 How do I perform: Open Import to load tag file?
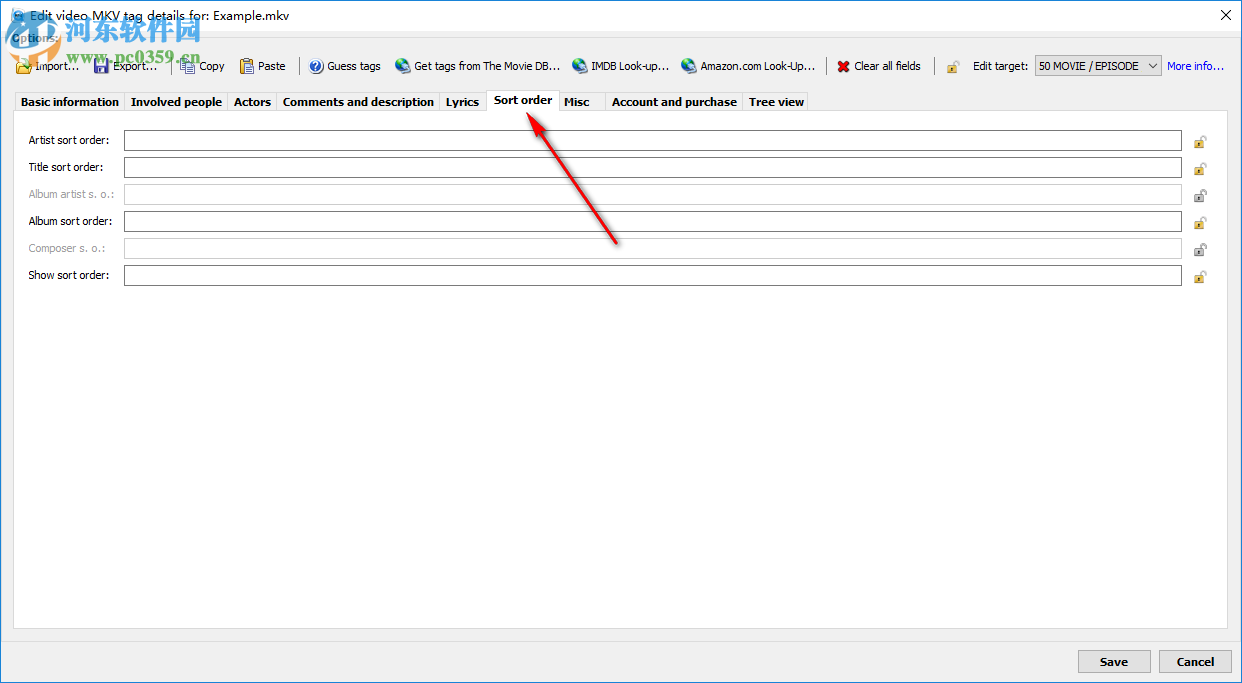(47, 65)
